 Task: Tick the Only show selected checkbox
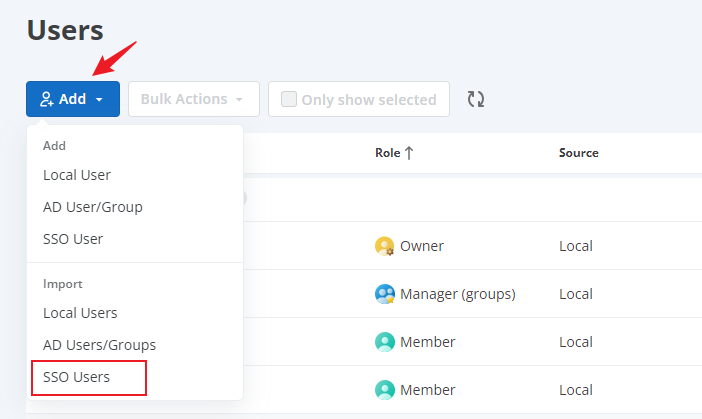click(289, 99)
